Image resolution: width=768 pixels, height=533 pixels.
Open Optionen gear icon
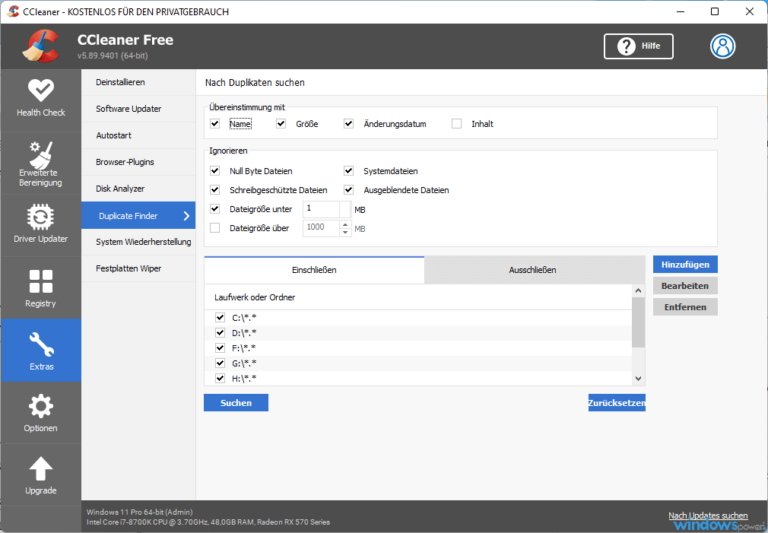[40, 405]
